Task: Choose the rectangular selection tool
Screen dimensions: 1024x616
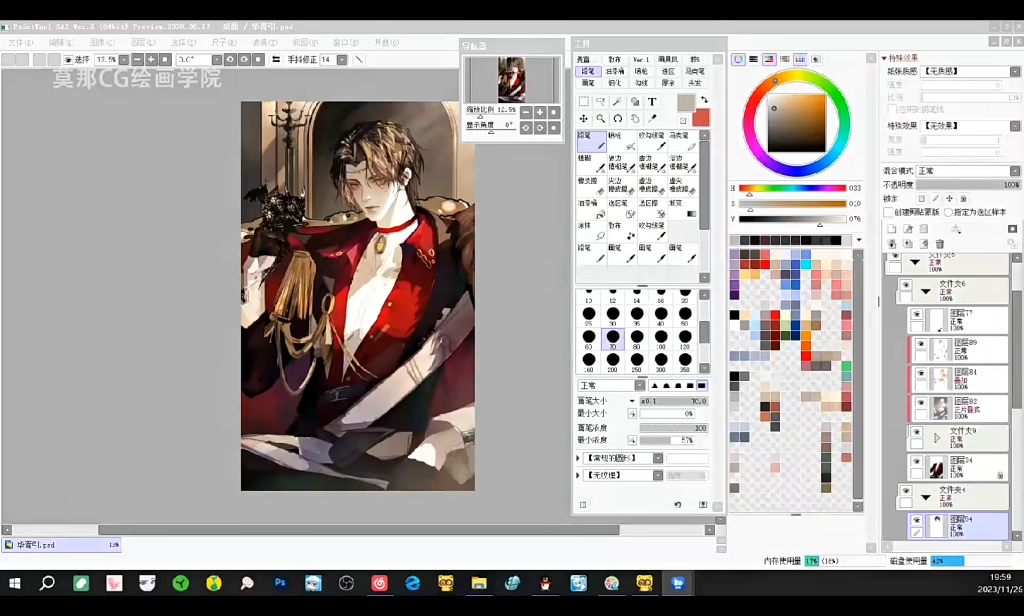Action: click(584, 102)
